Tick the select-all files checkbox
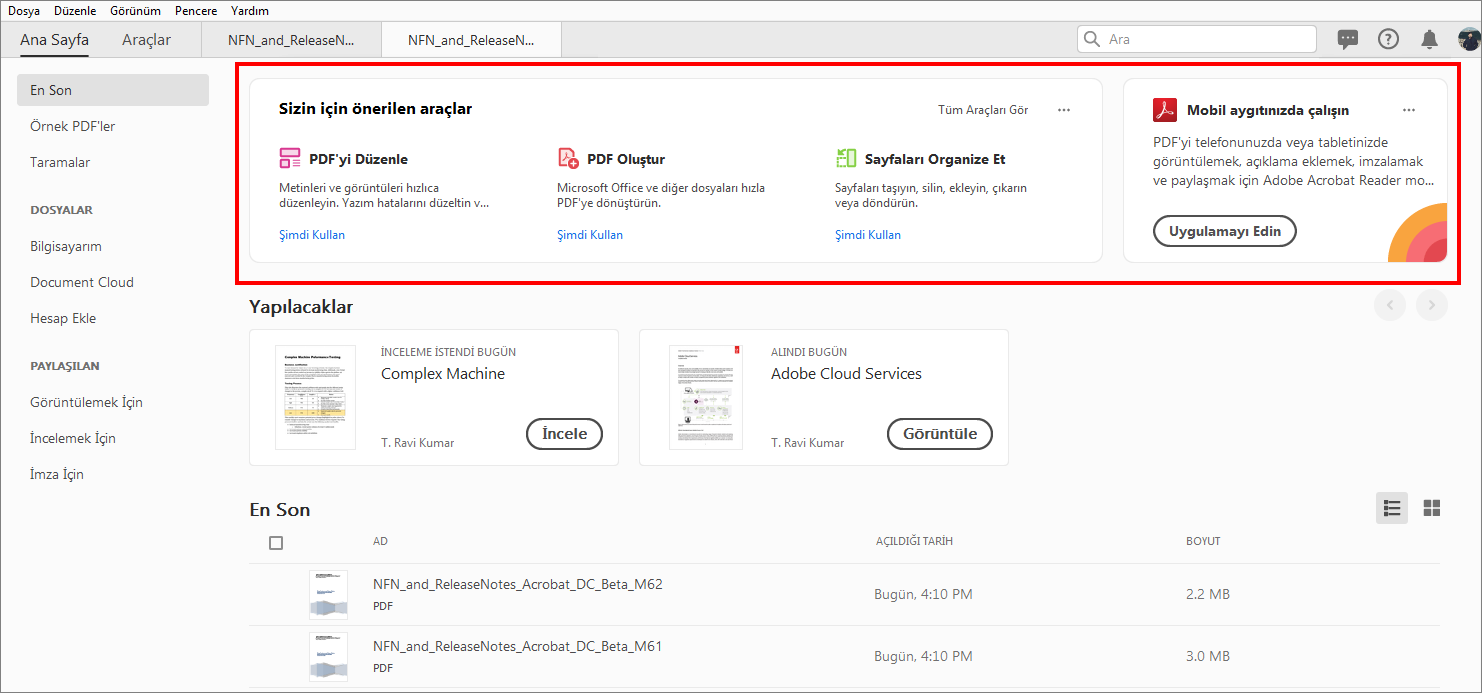This screenshot has width=1482, height=693. click(276, 543)
